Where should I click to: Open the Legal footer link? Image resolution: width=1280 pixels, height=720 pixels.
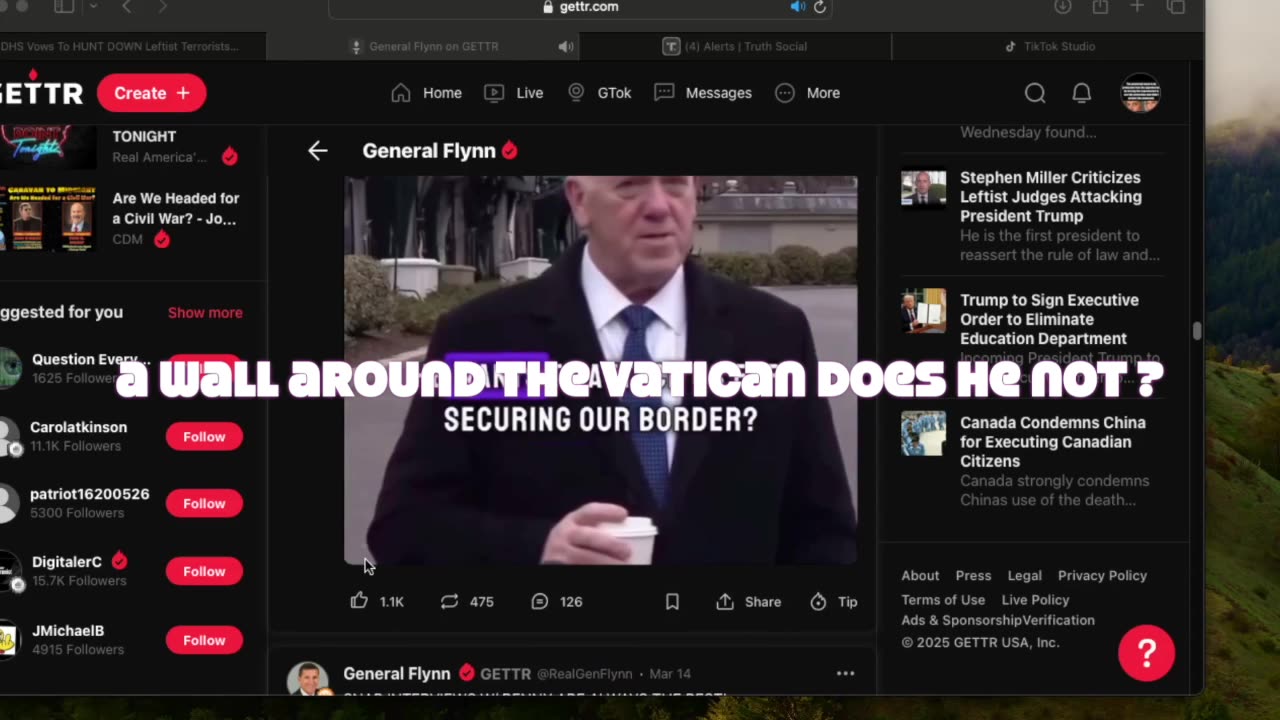point(1024,576)
